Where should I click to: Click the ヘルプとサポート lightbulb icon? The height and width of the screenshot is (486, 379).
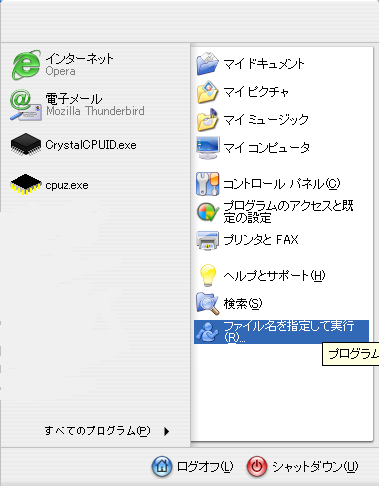point(207,275)
